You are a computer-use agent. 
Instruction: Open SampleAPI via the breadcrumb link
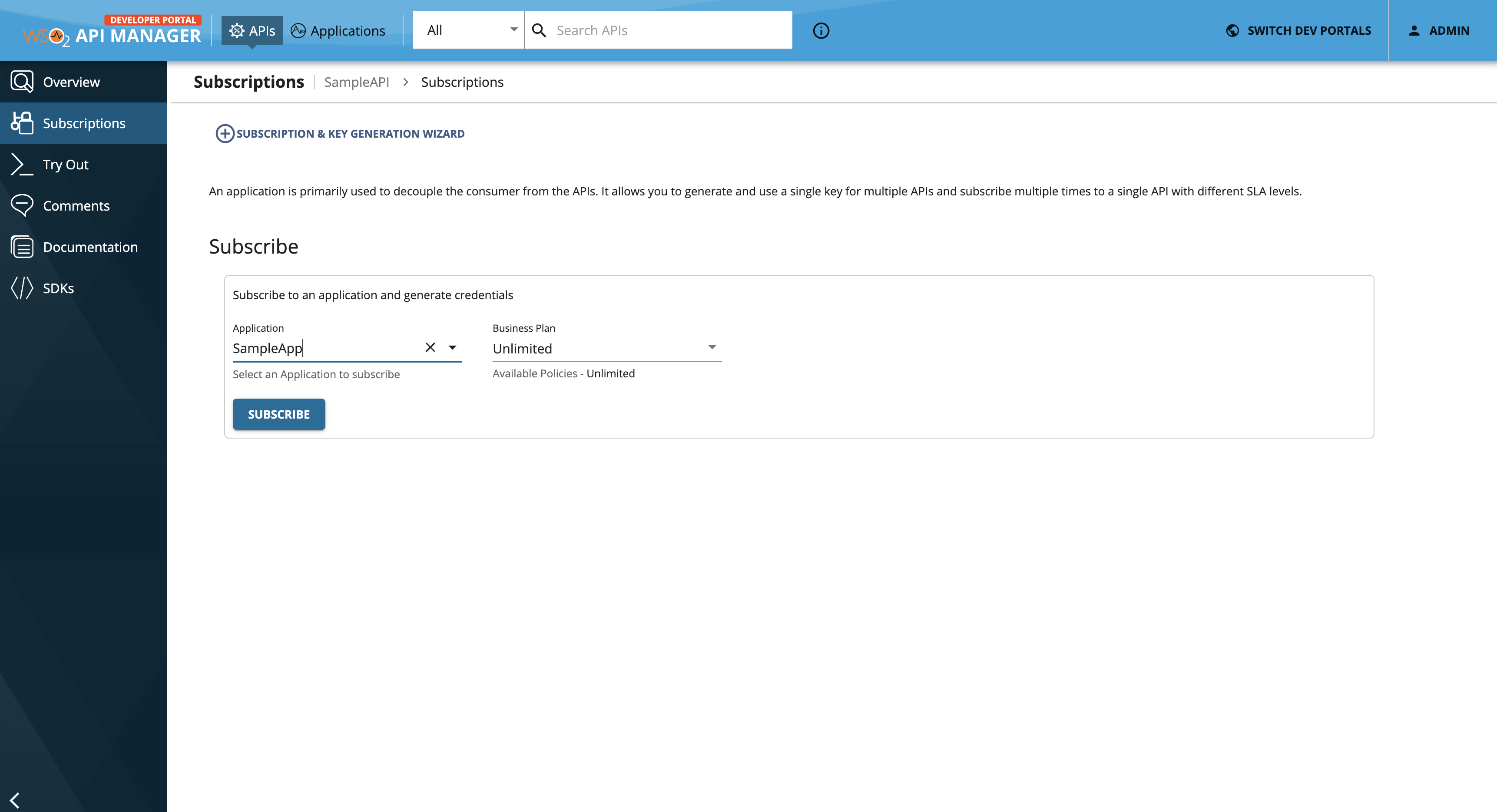point(356,82)
